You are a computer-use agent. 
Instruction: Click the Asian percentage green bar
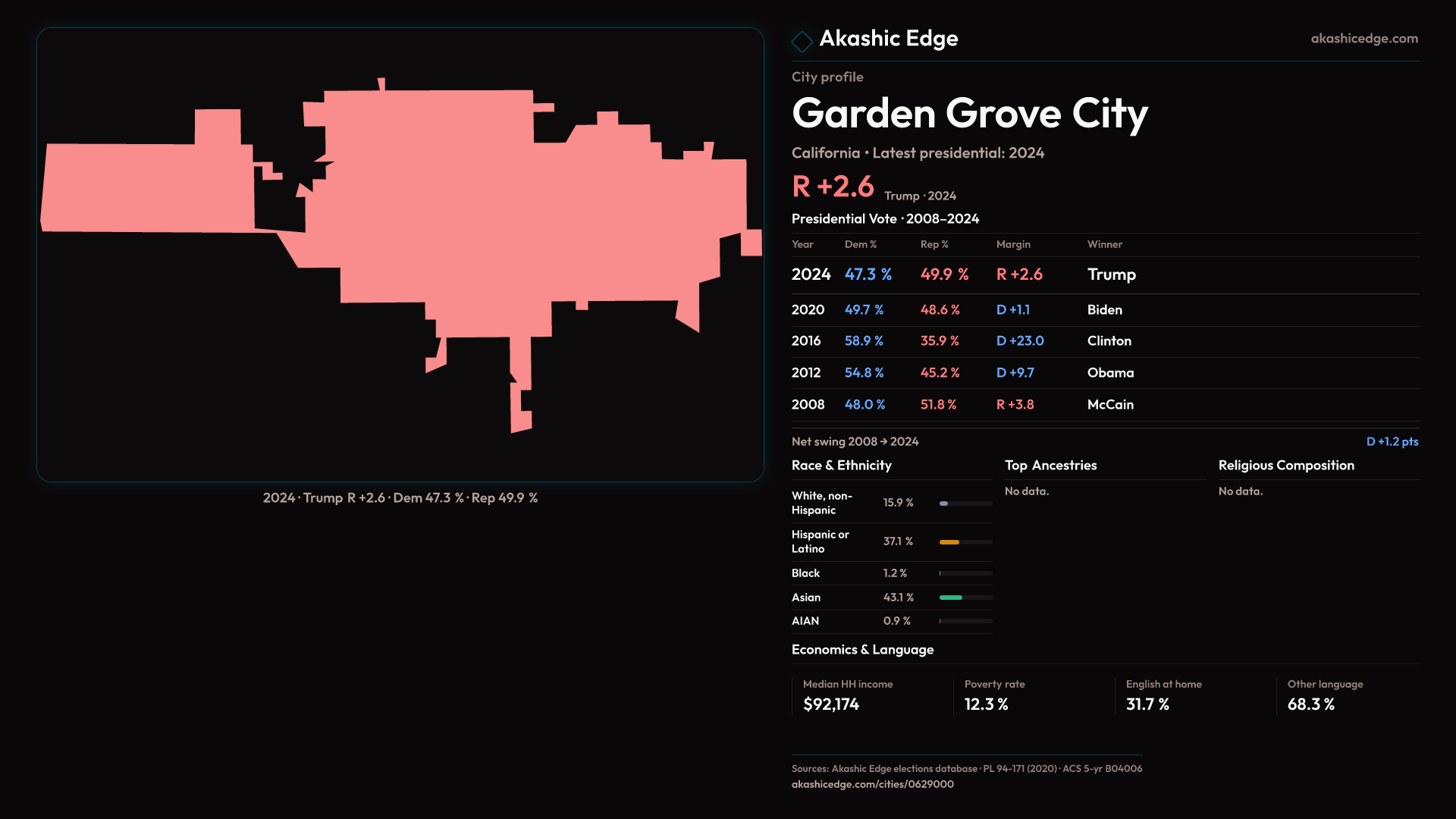pyautogui.click(x=951, y=598)
